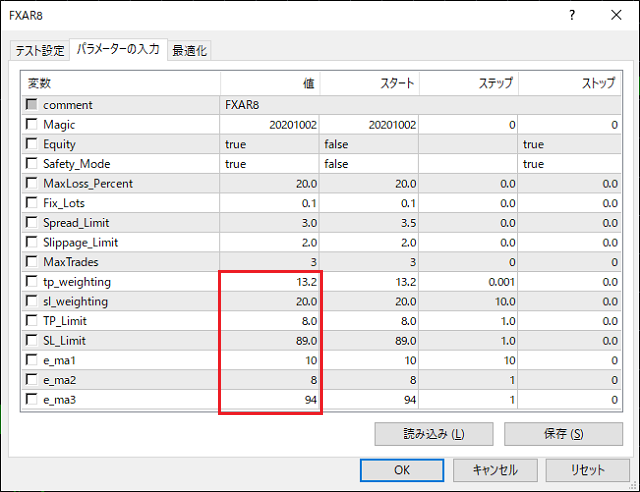Viewport: 640px width, 492px height.
Task: Select the TP_Limit value 8.0 cell
Action: click(x=269, y=321)
